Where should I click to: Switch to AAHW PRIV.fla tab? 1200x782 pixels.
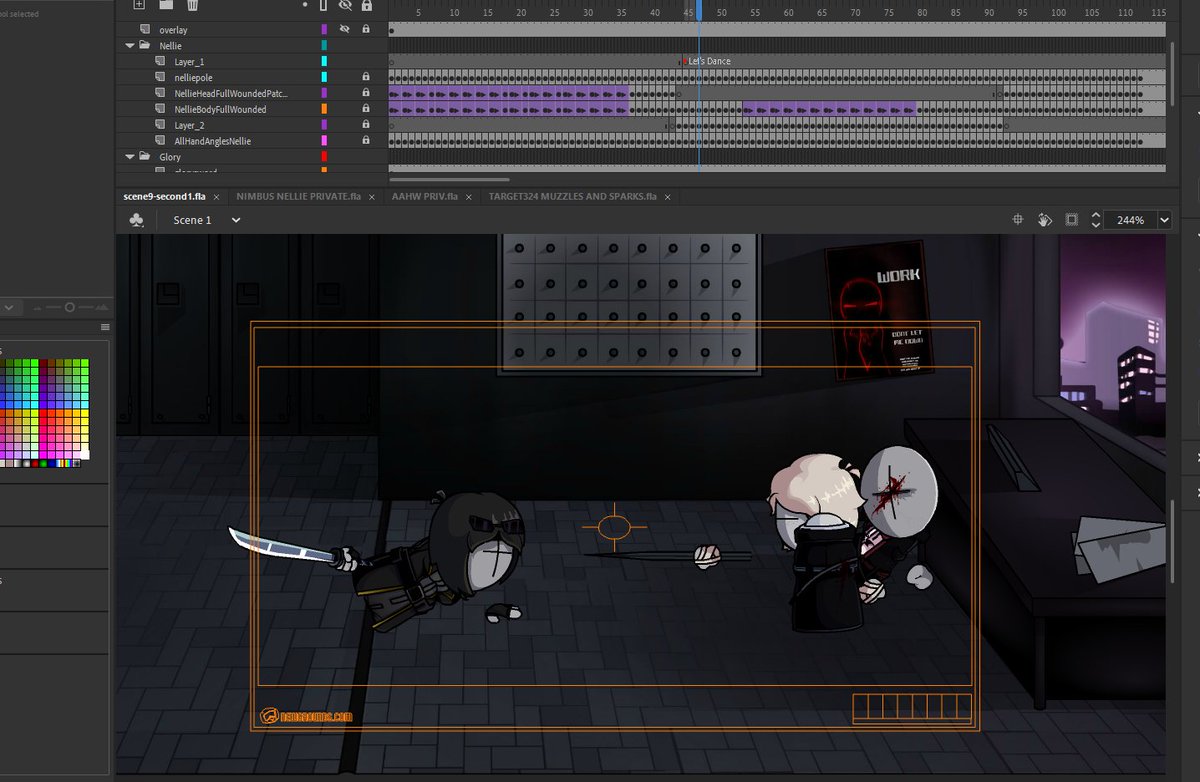point(425,196)
